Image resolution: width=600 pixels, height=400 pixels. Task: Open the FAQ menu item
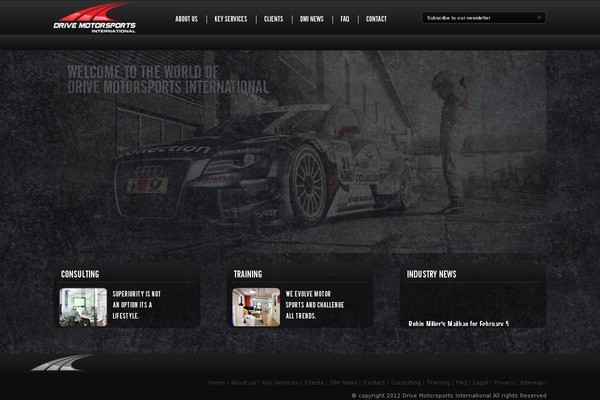tap(345, 19)
